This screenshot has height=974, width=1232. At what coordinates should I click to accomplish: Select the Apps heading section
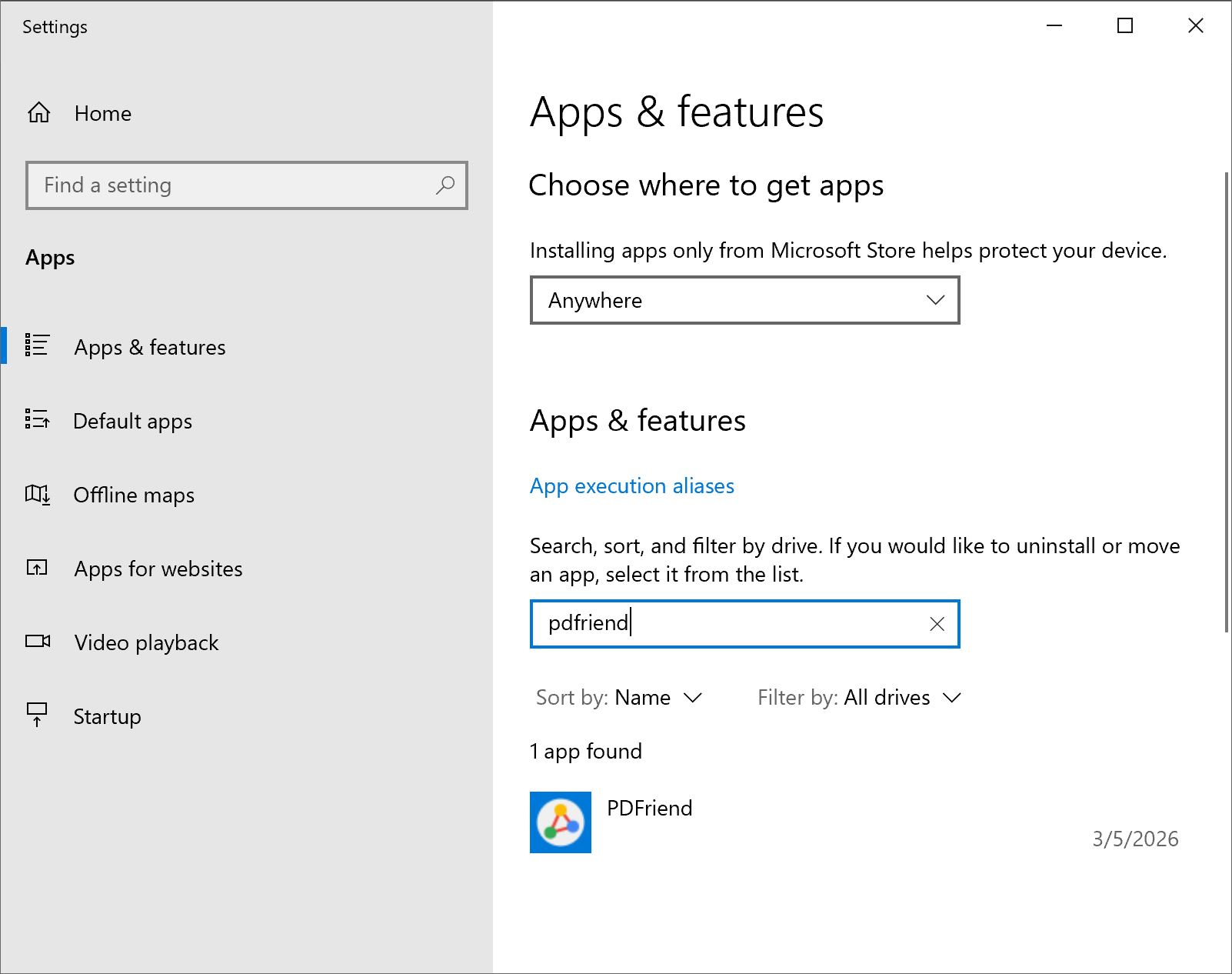pyautogui.click(x=49, y=258)
